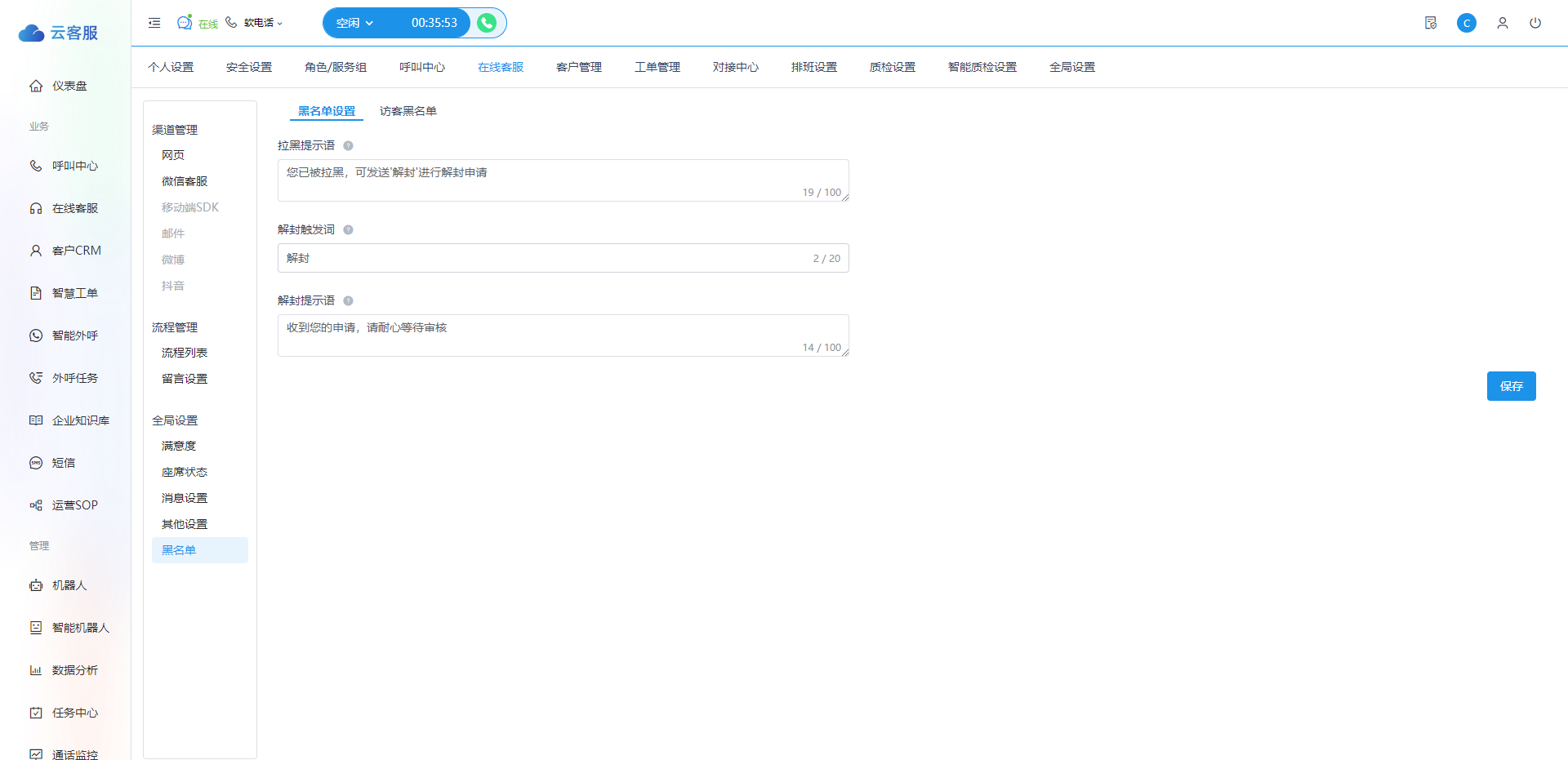This screenshot has width=1568, height=760.
Task: Click help icon beside 拉黑提示语
Action: [348, 145]
